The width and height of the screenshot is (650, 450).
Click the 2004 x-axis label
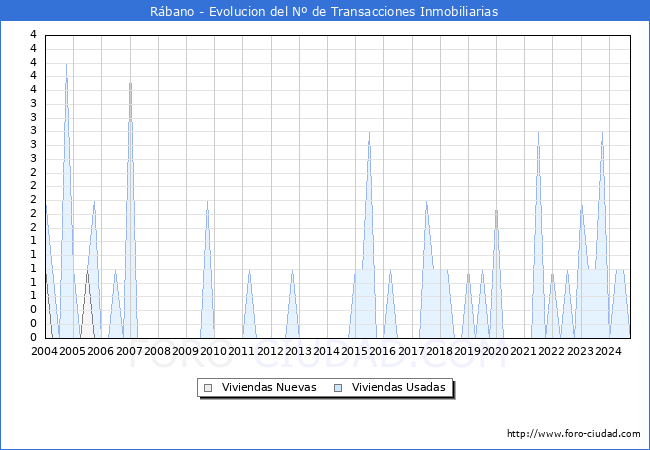tap(44, 351)
